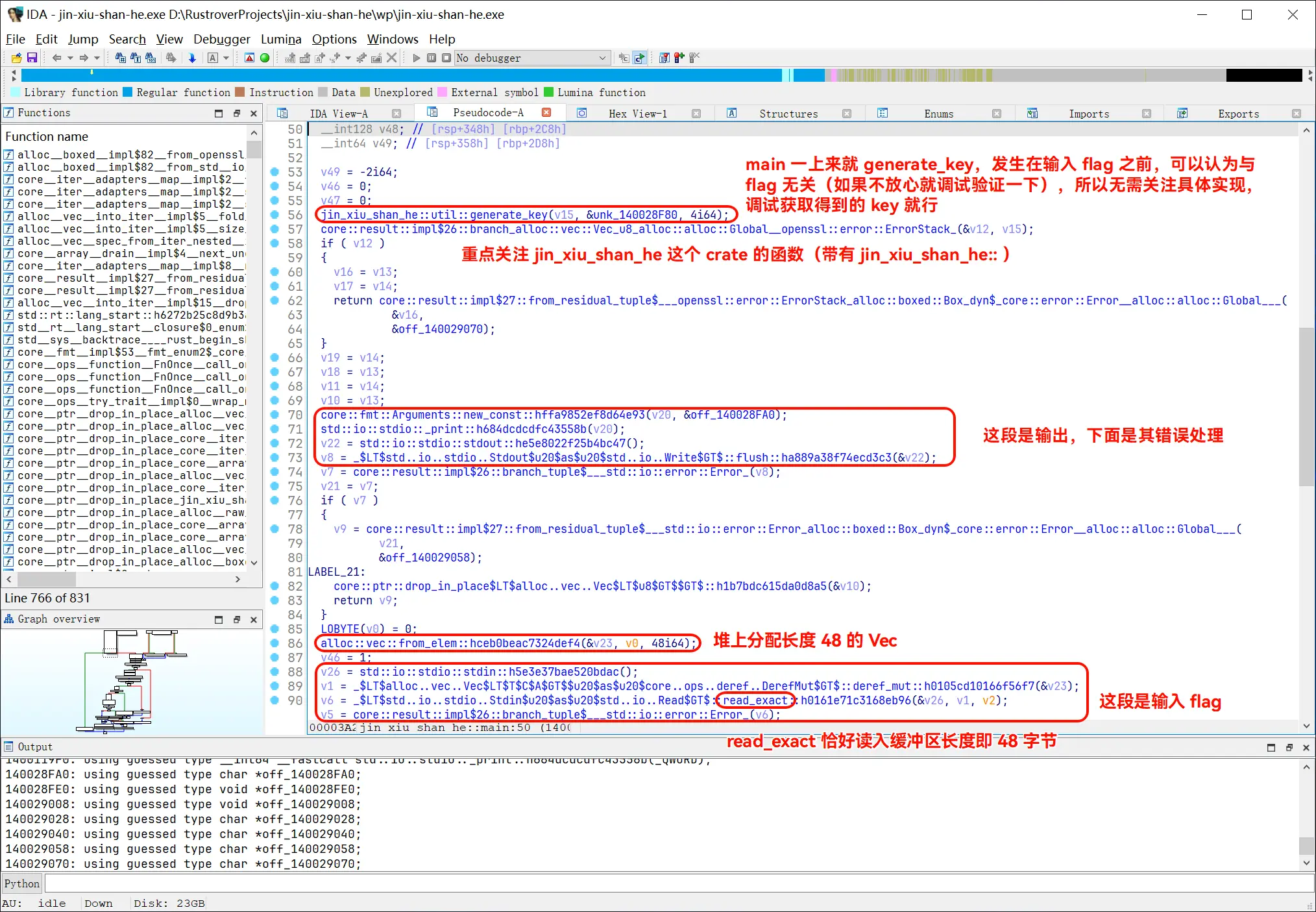Toggle breakpoint dot at line 70

coord(274,415)
